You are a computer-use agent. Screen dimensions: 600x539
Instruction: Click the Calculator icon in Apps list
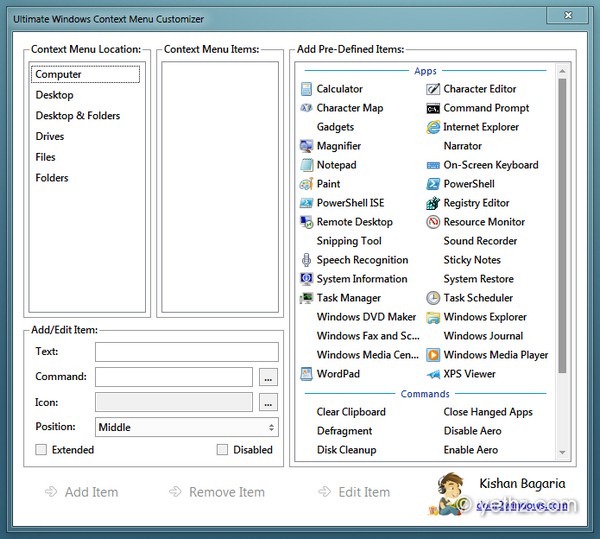(x=306, y=89)
